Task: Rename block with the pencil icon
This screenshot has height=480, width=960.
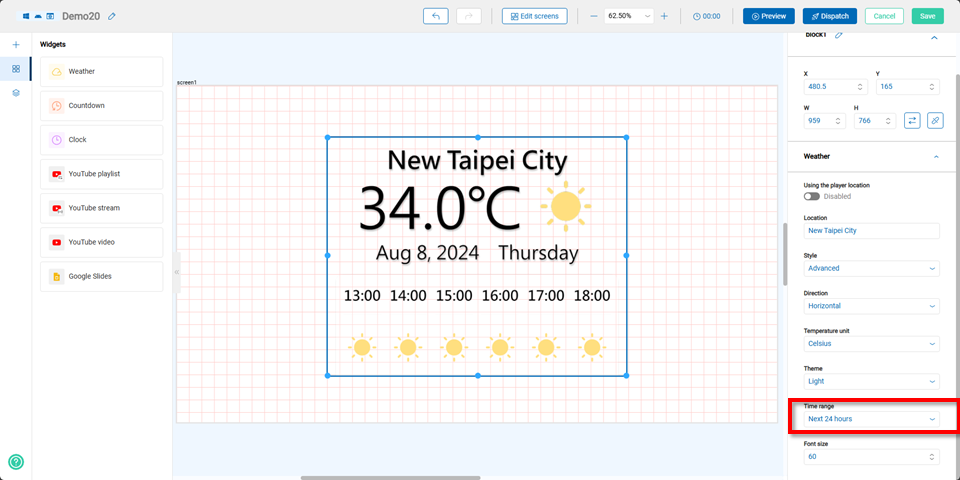Action: (839, 35)
